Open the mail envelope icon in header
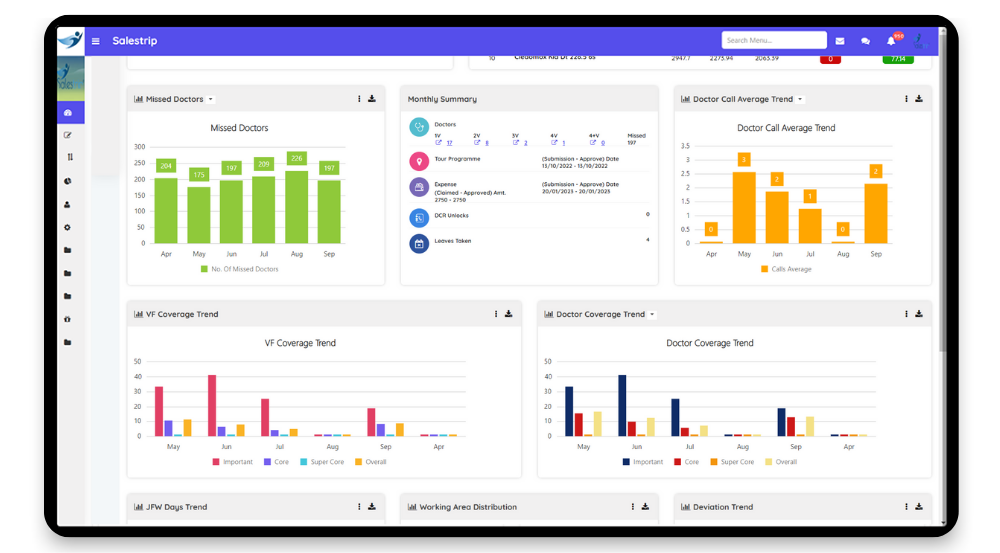Image resolution: width=1000 pixels, height=553 pixels. pyautogui.click(x=840, y=41)
